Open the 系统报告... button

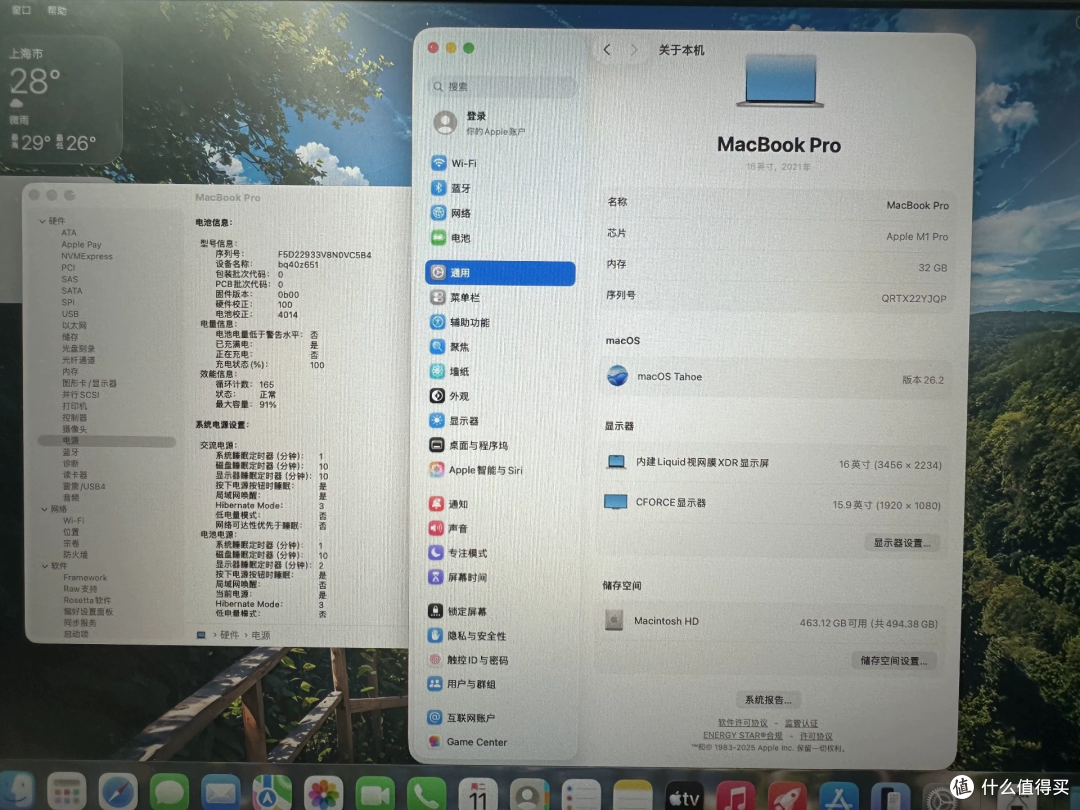[768, 700]
